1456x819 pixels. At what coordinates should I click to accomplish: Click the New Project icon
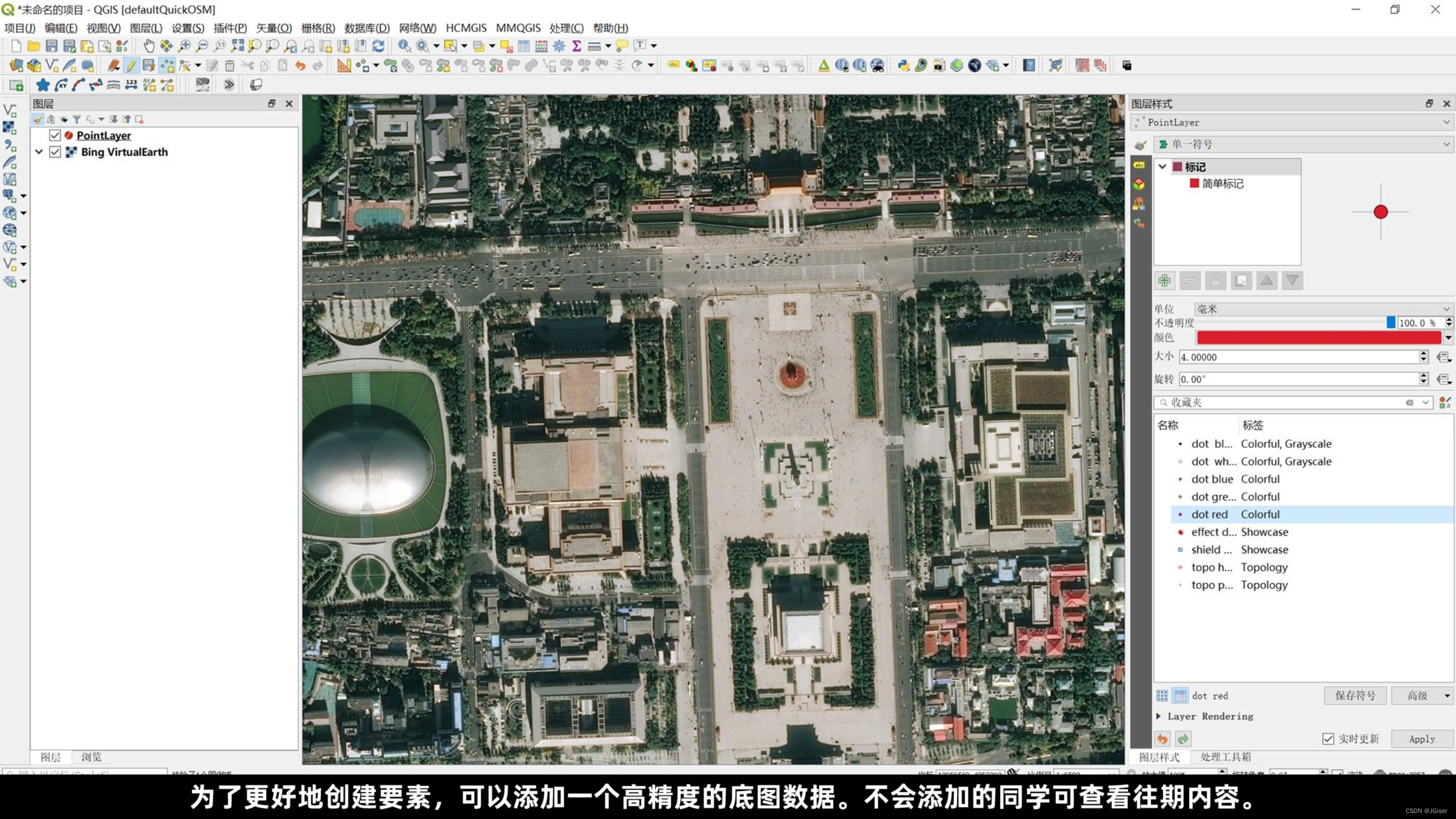16,46
